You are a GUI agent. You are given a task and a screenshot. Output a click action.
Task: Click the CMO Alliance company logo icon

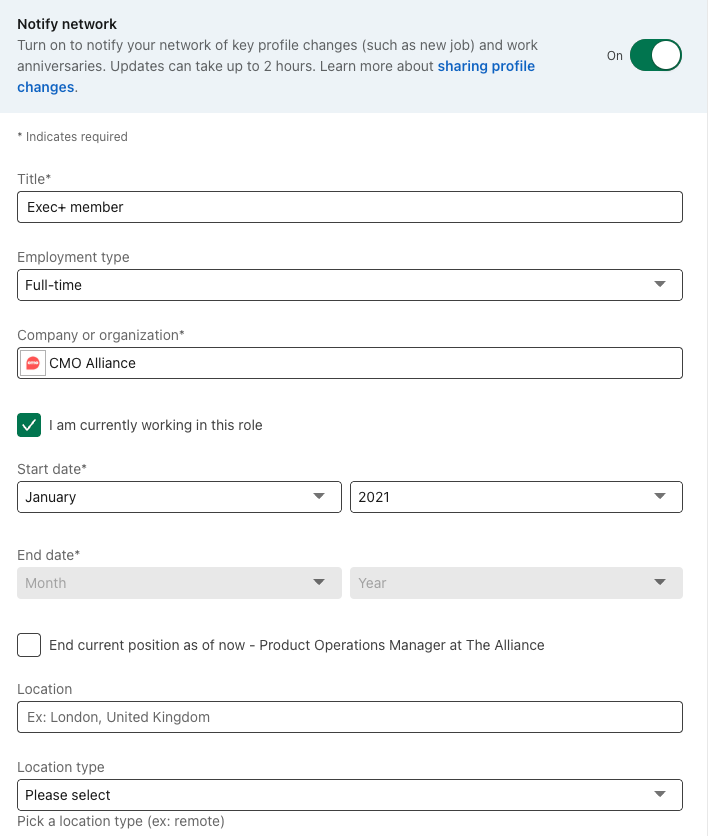point(33,363)
